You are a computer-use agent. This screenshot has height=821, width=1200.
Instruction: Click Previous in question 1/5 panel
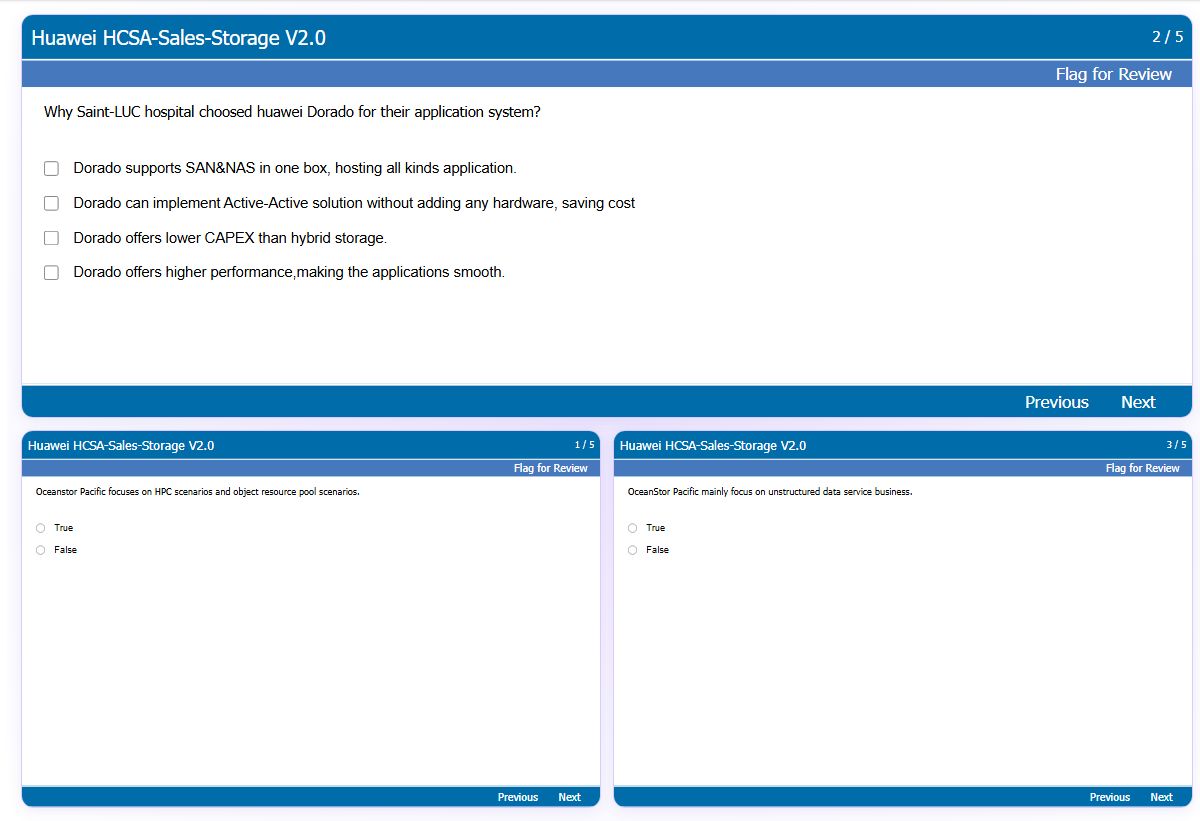[x=518, y=797]
